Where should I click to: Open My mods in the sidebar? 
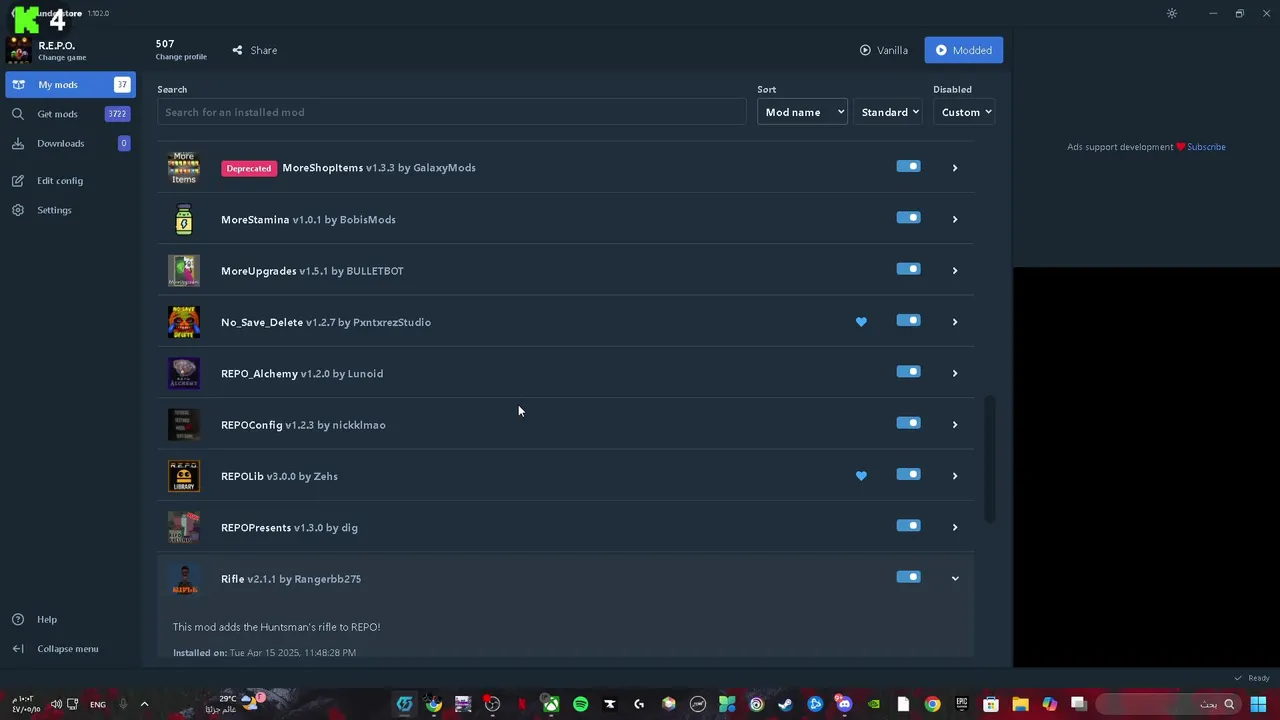[x=70, y=85]
